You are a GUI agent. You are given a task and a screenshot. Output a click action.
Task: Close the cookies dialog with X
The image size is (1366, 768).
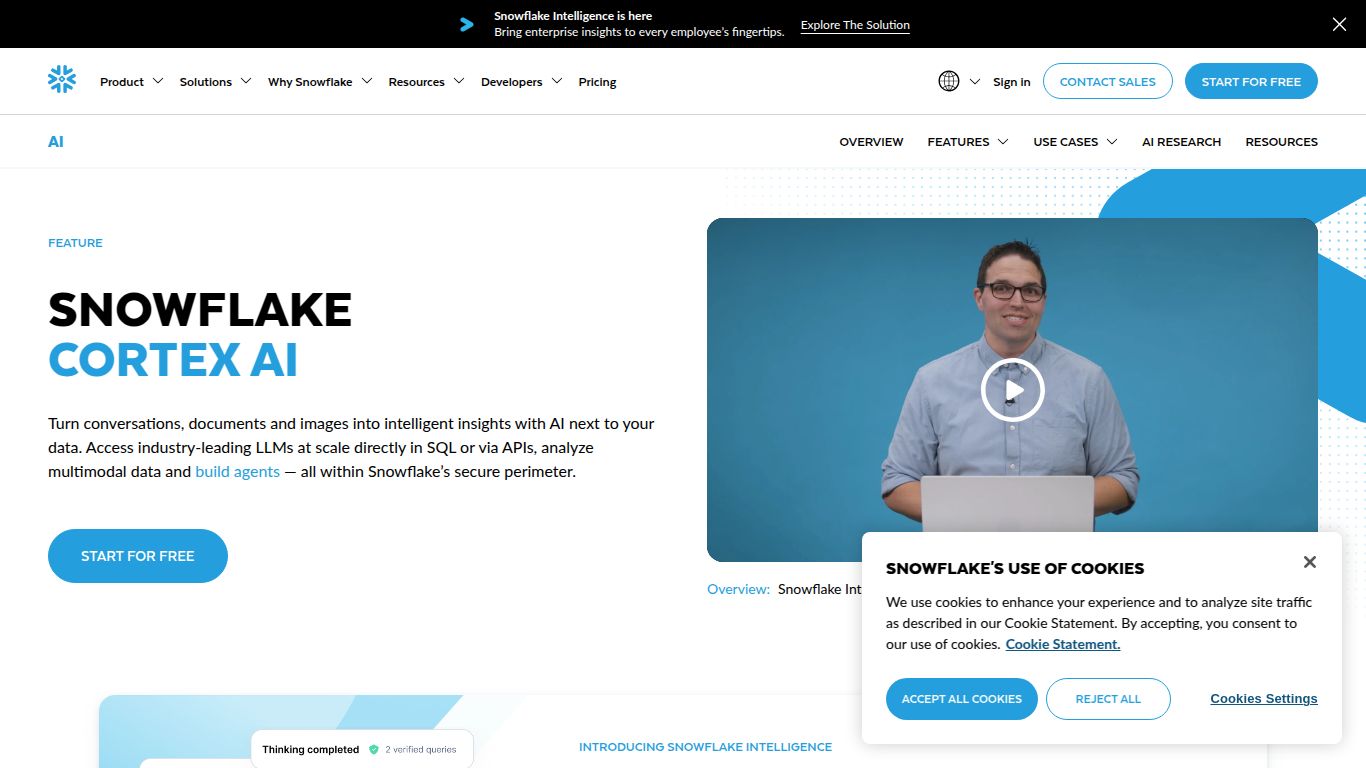pyautogui.click(x=1309, y=562)
